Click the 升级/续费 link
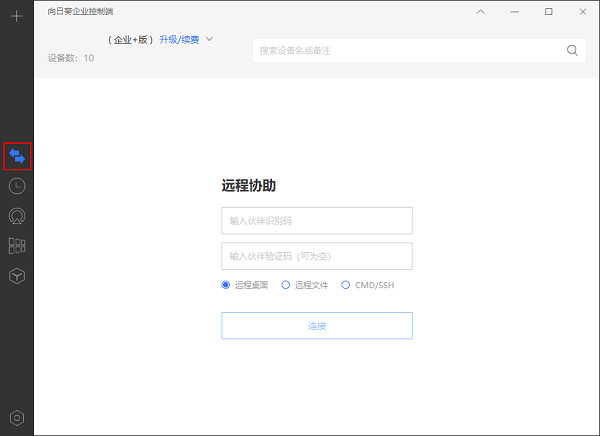Image resolution: width=600 pixels, height=436 pixels. pos(179,40)
